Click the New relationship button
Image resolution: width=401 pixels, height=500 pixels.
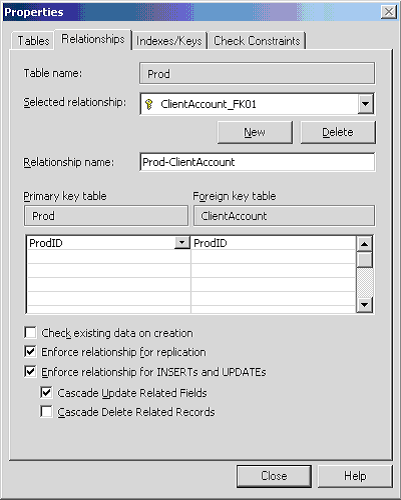tap(255, 132)
